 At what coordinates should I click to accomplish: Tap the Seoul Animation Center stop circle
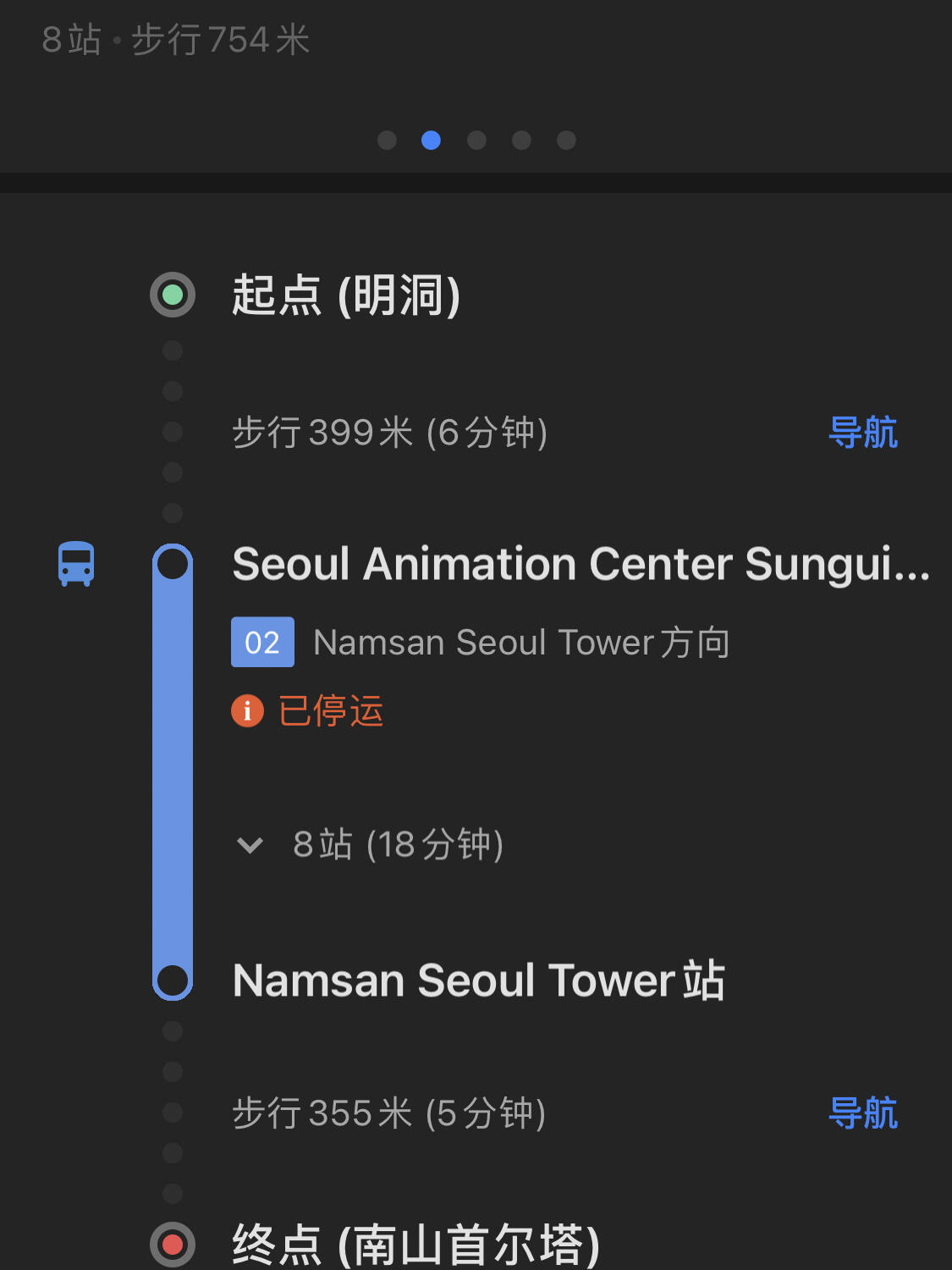click(x=173, y=564)
